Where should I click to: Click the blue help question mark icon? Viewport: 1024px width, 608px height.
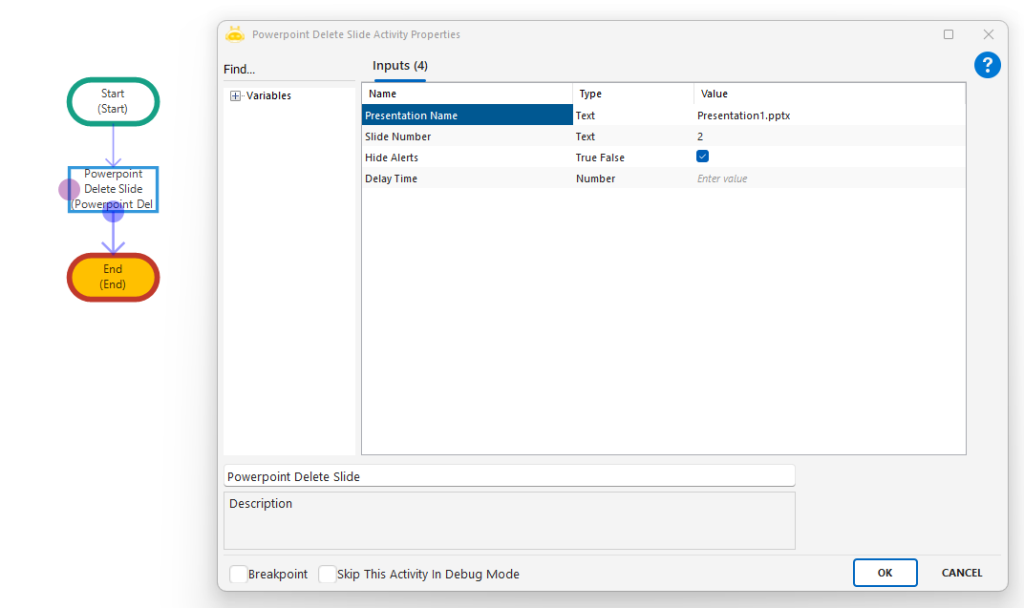987,66
